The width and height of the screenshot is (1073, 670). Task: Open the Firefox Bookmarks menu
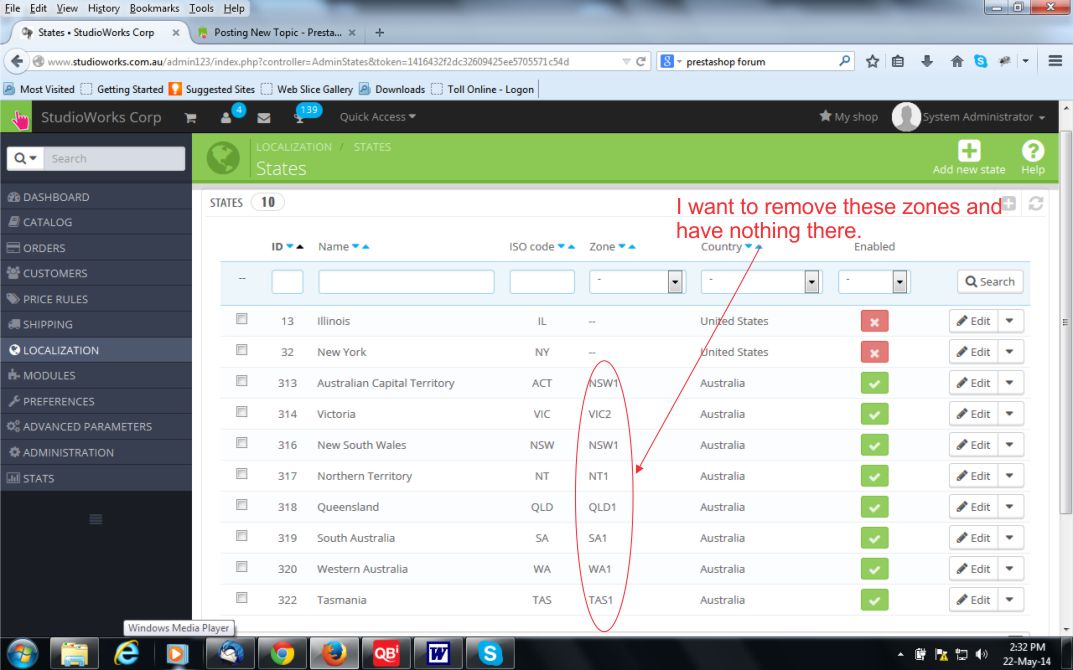click(x=155, y=8)
